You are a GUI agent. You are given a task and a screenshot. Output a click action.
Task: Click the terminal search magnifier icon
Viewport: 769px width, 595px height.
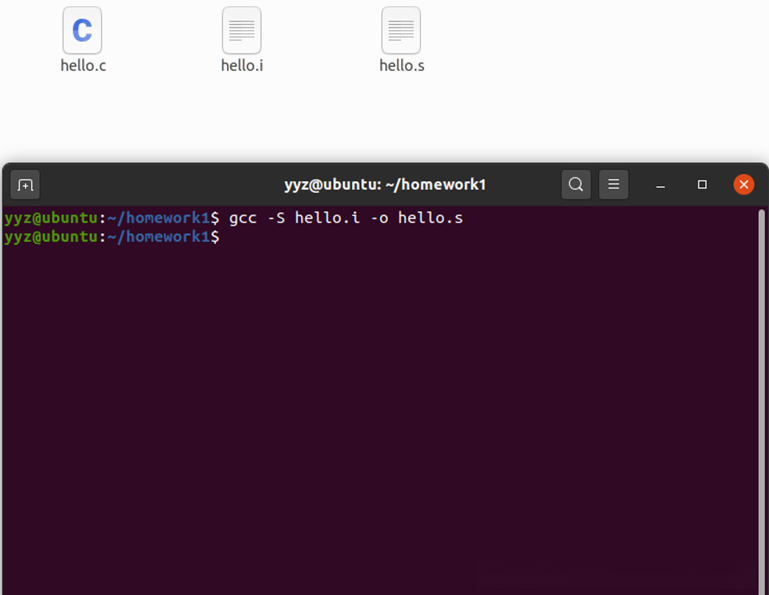[x=576, y=184]
